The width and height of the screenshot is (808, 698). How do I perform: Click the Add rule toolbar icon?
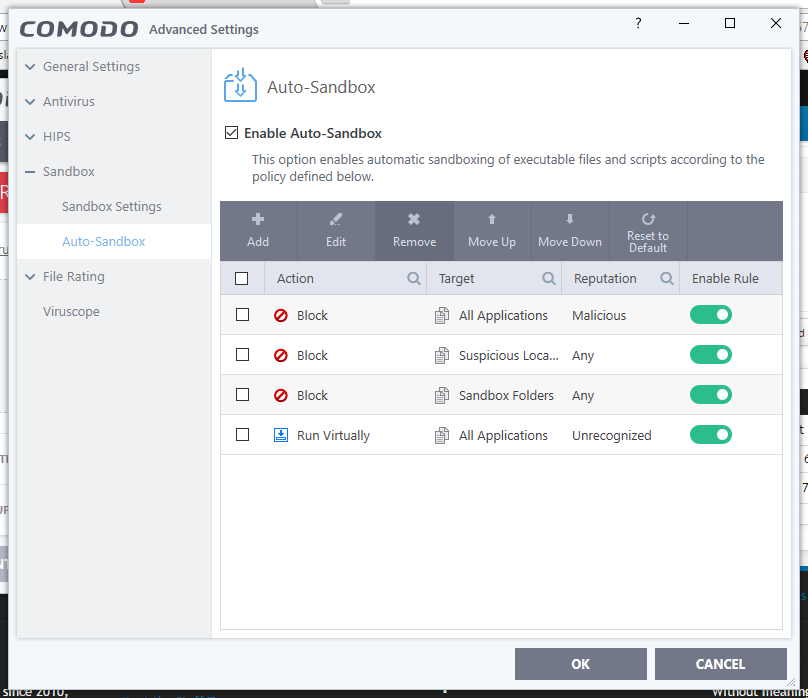pos(258,219)
